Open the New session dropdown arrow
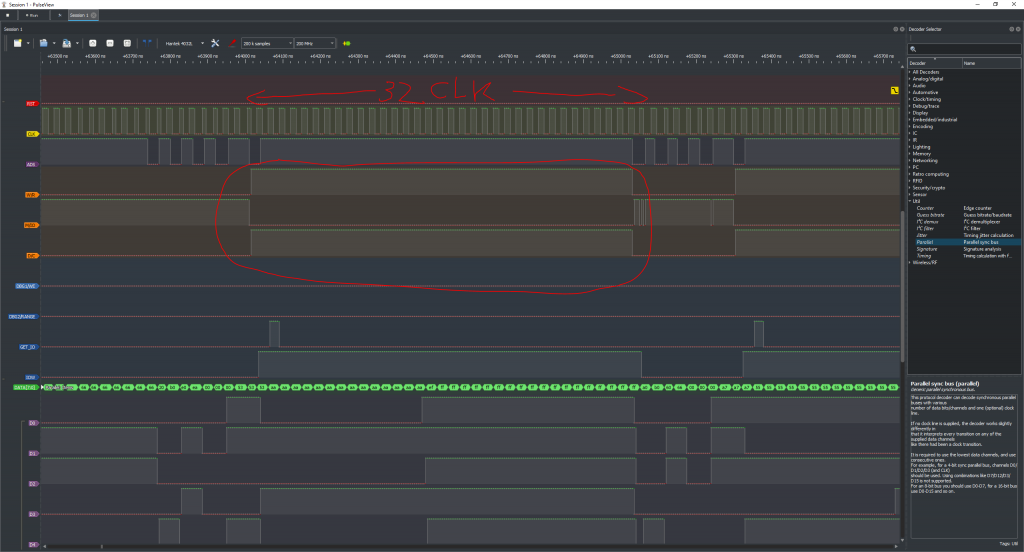The height and width of the screenshot is (552, 1024). pos(28,43)
